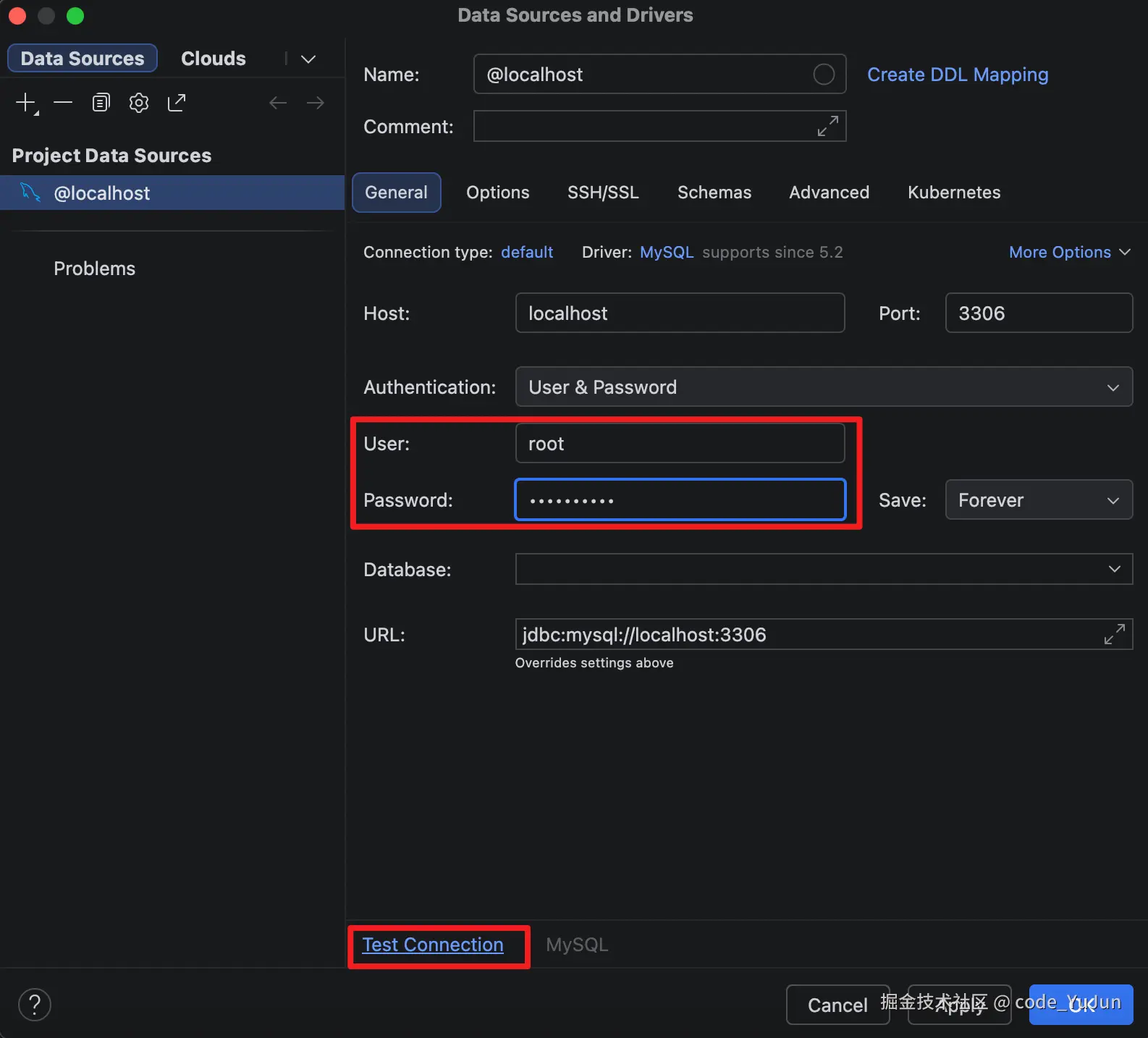Remove the selected data source with minus icon
The height and width of the screenshot is (1038, 1148).
pyautogui.click(x=63, y=103)
